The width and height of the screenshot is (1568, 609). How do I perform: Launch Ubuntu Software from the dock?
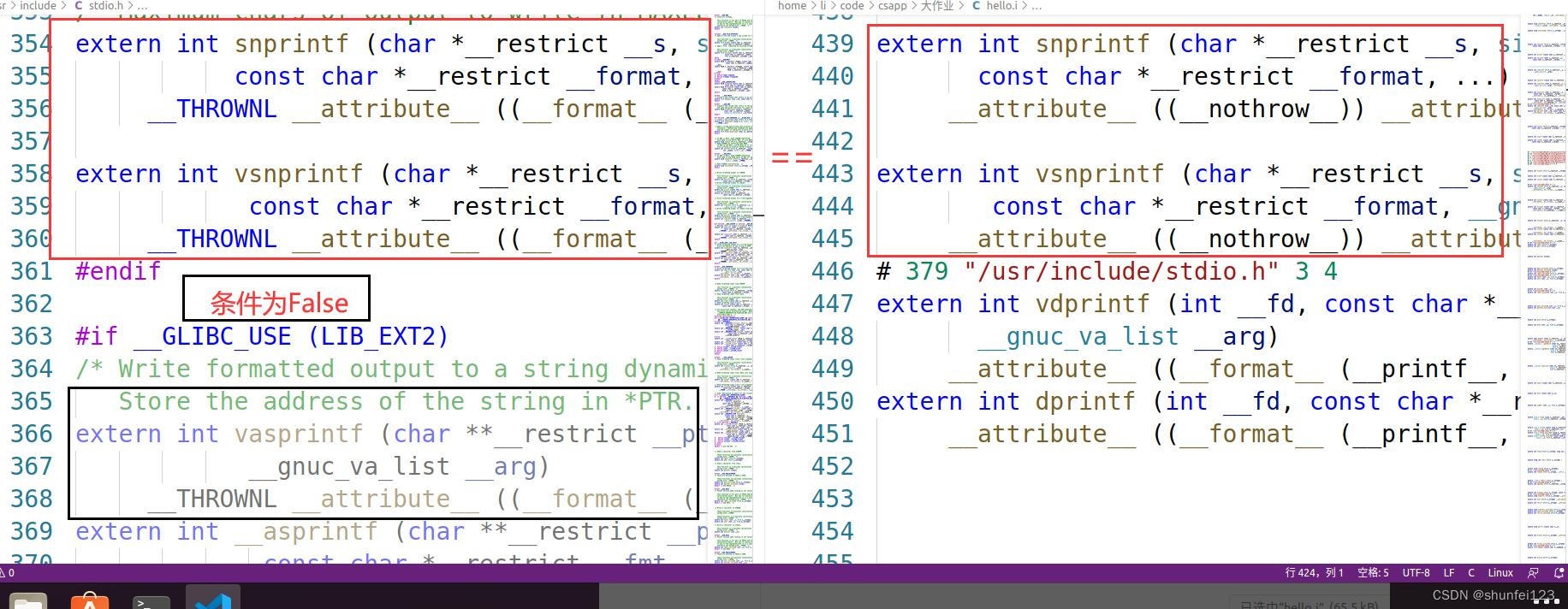coord(90,600)
